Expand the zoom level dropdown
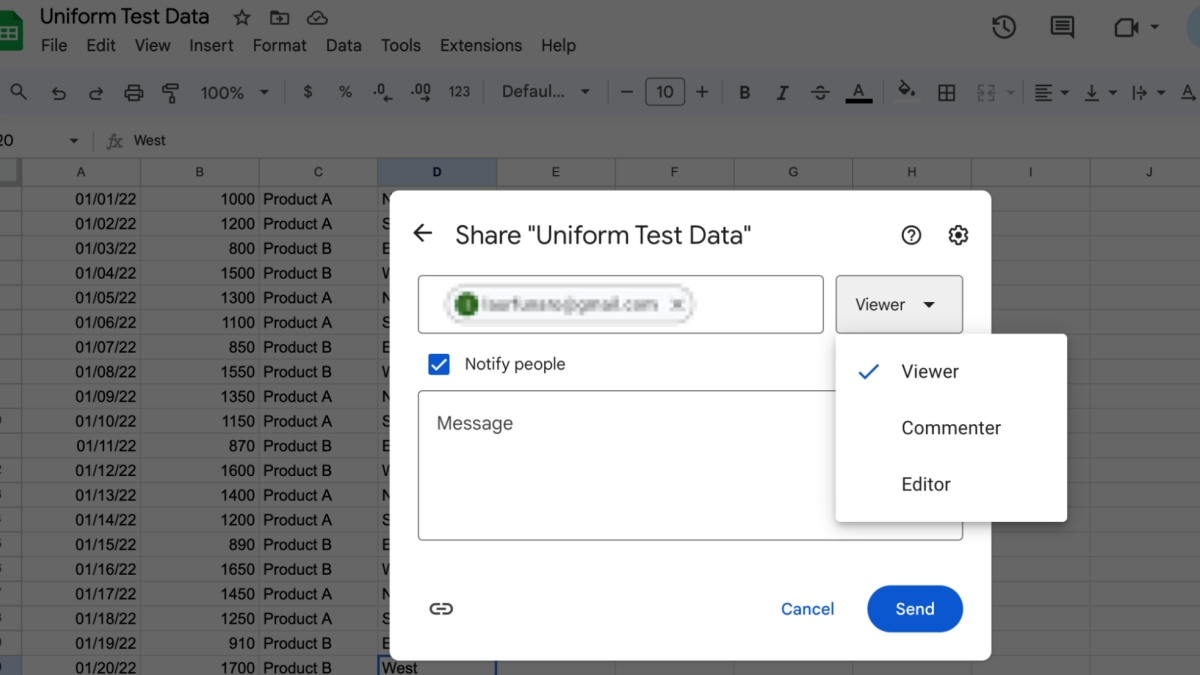1200x675 pixels. click(x=233, y=91)
